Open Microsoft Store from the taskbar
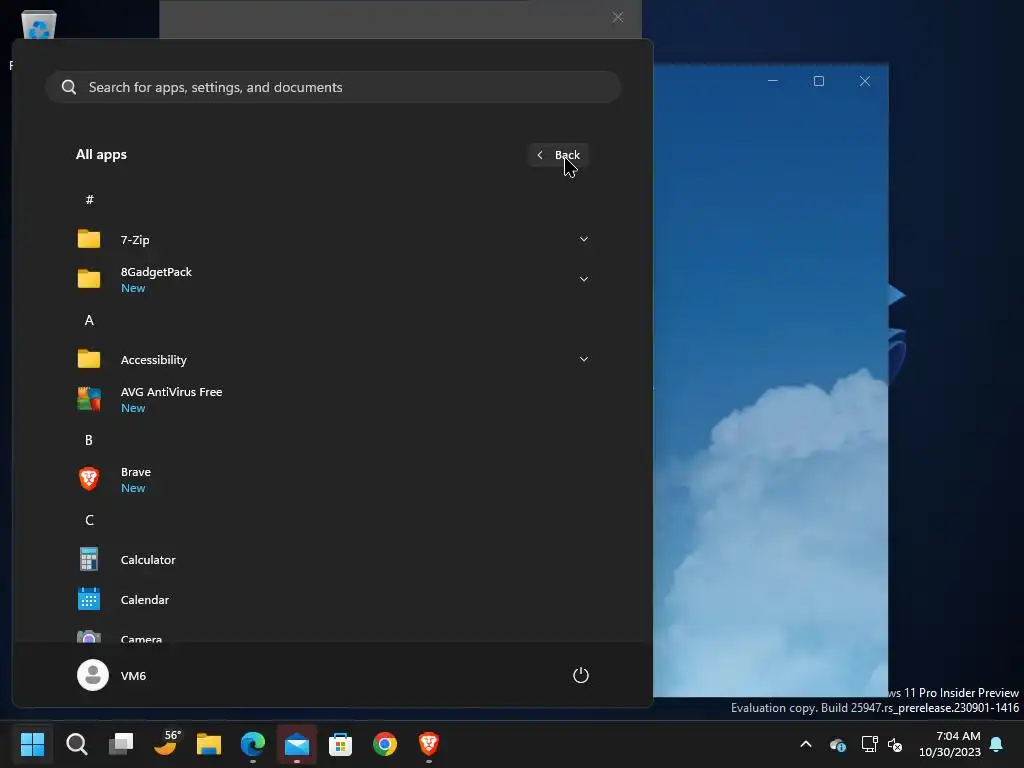Screen dimensions: 1024x768 coord(340,744)
